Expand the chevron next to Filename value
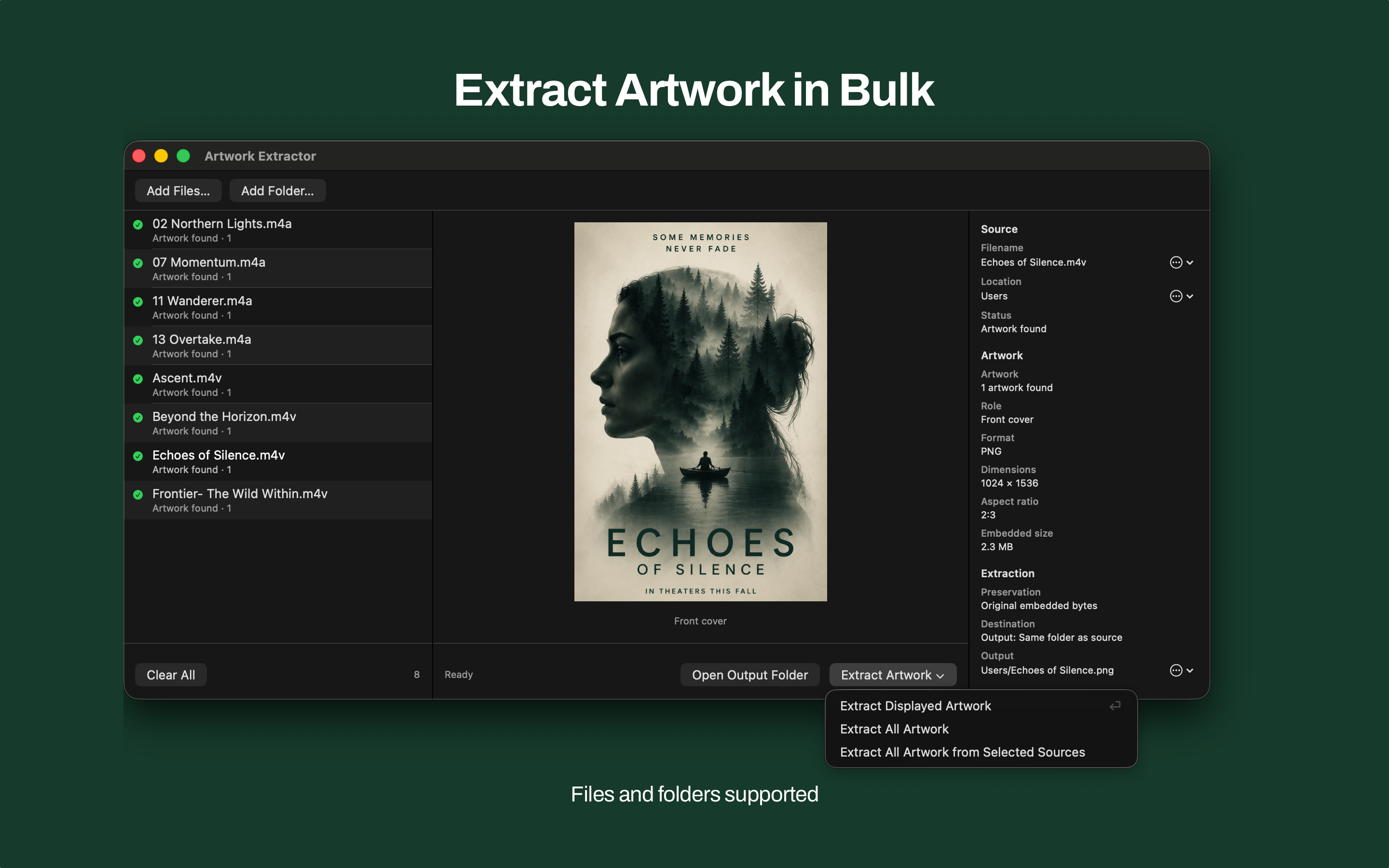1389x868 pixels. coord(1190,262)
